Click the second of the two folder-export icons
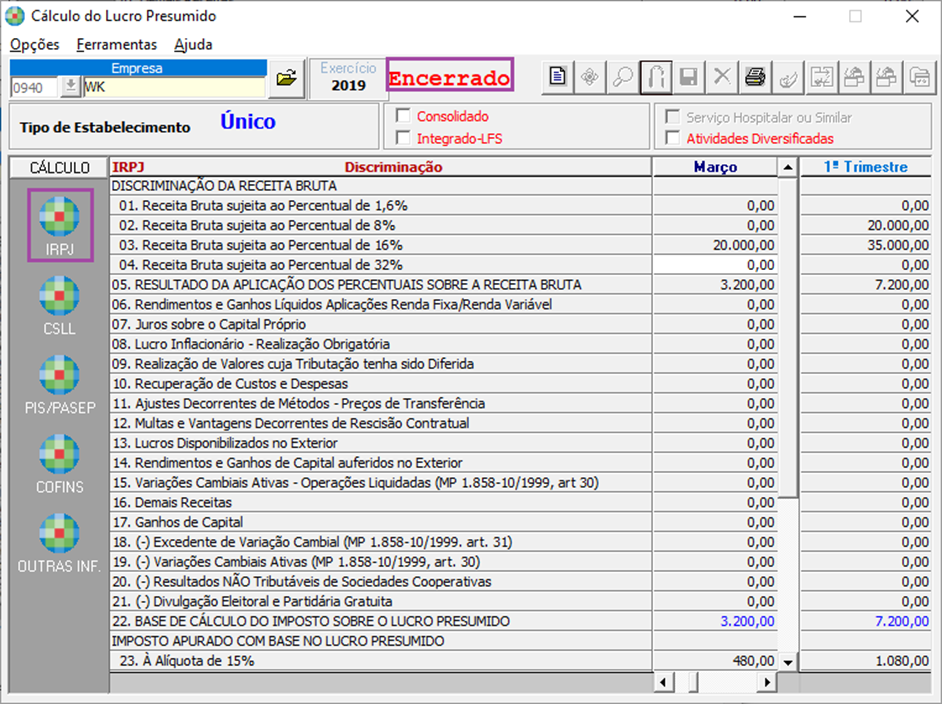The width and height of the screenshot is (942, 704). (886, 77)
